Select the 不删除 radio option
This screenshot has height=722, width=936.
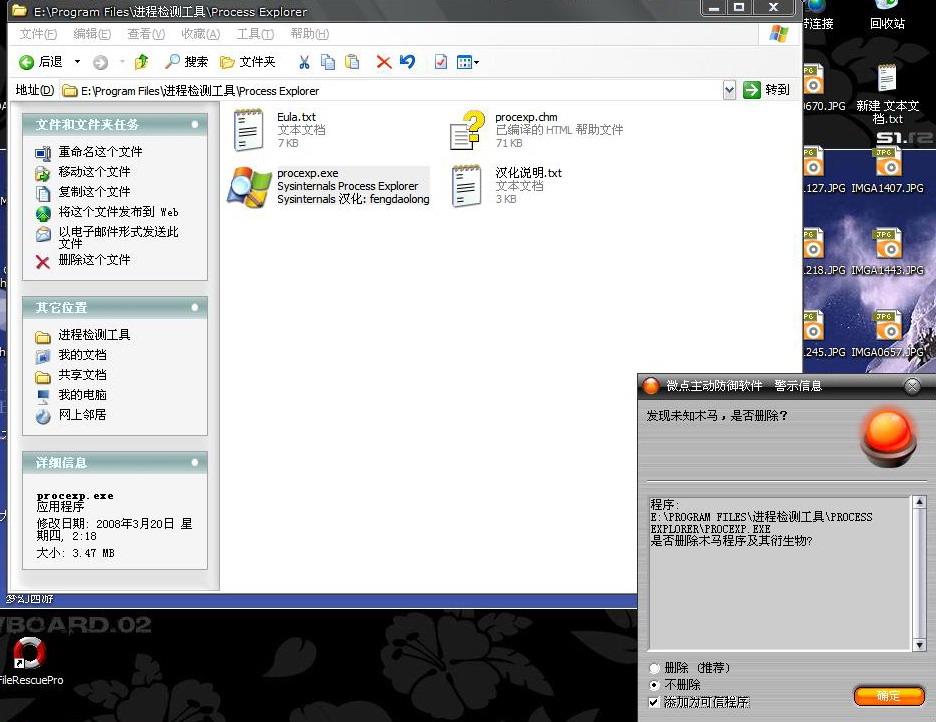click(x=655, y=684)
